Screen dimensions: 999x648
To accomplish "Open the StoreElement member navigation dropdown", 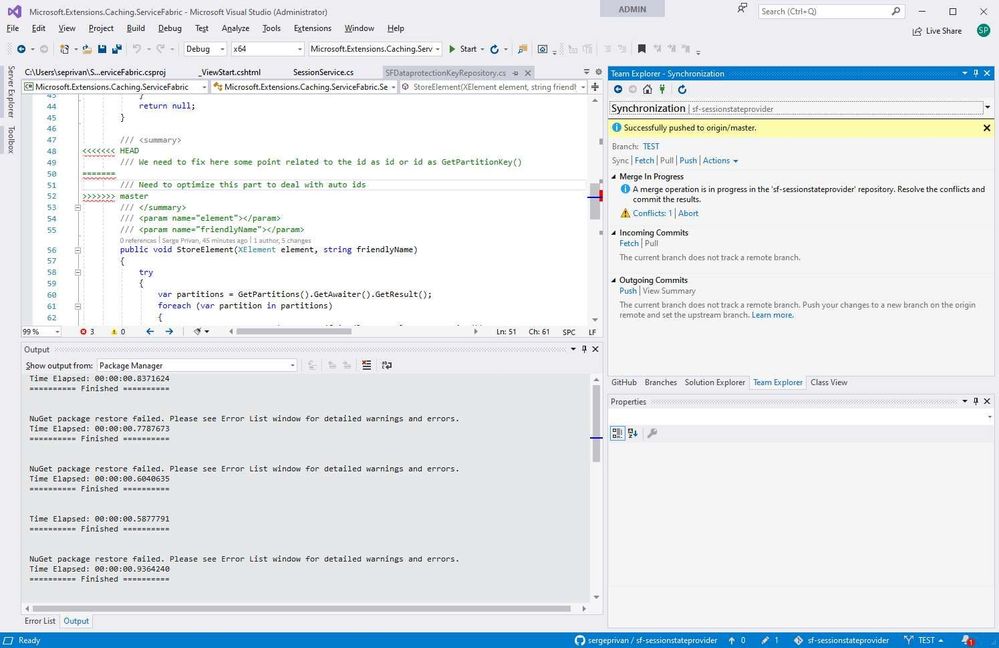I will click(494, 87).
